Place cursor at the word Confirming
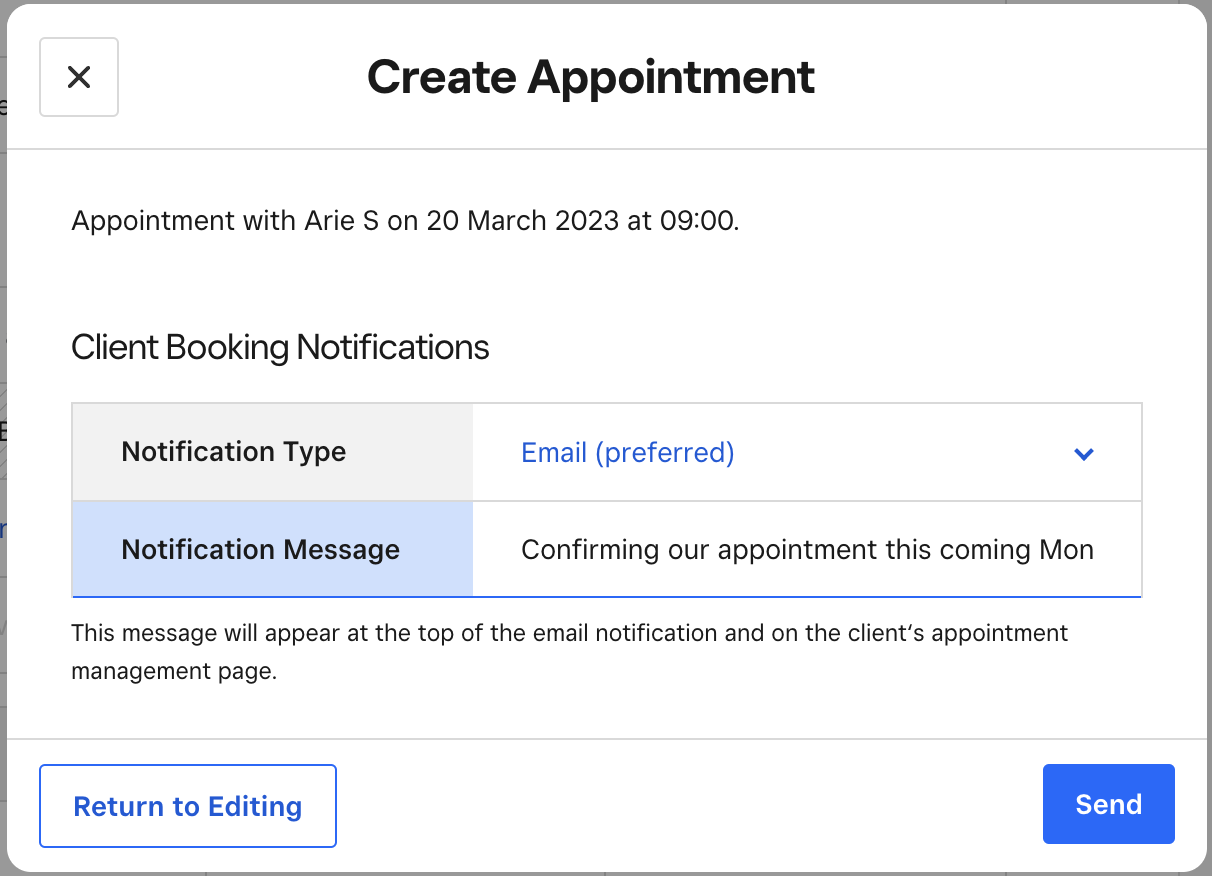Image resolution: width=1212 pixels, height=876 pixels. 577,550
